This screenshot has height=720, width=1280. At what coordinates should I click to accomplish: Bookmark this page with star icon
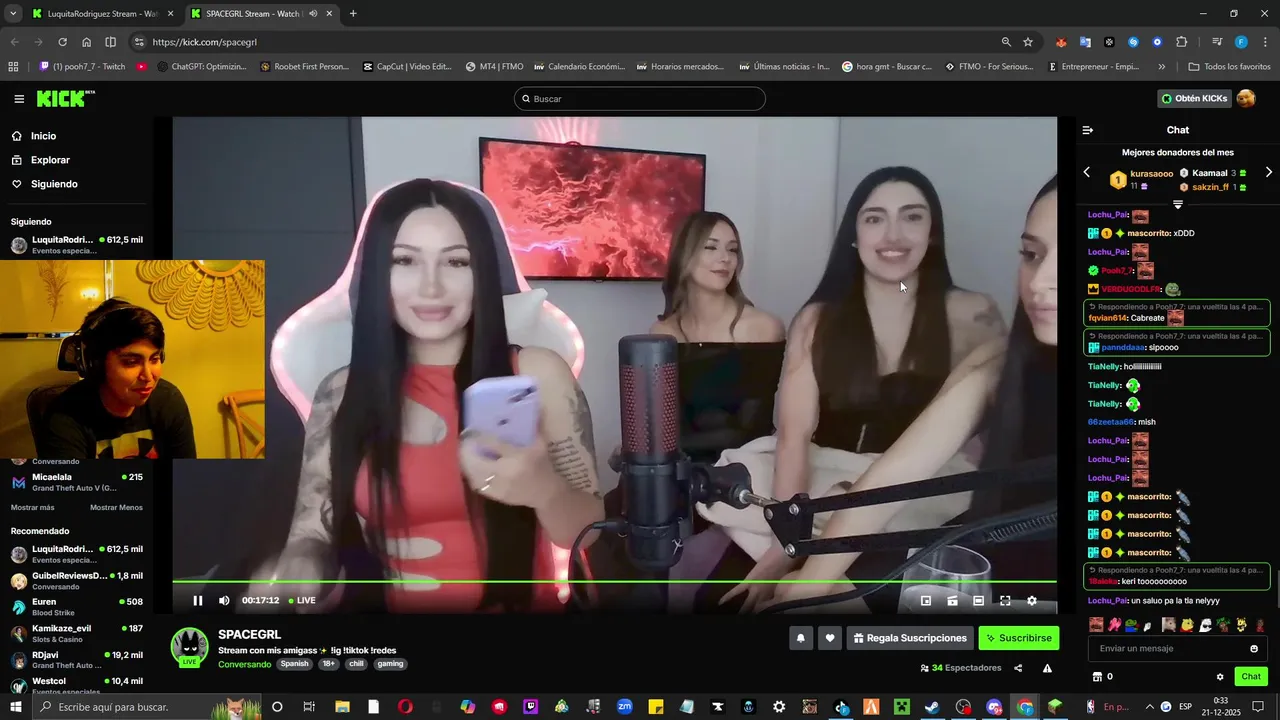click(1028, 42)
